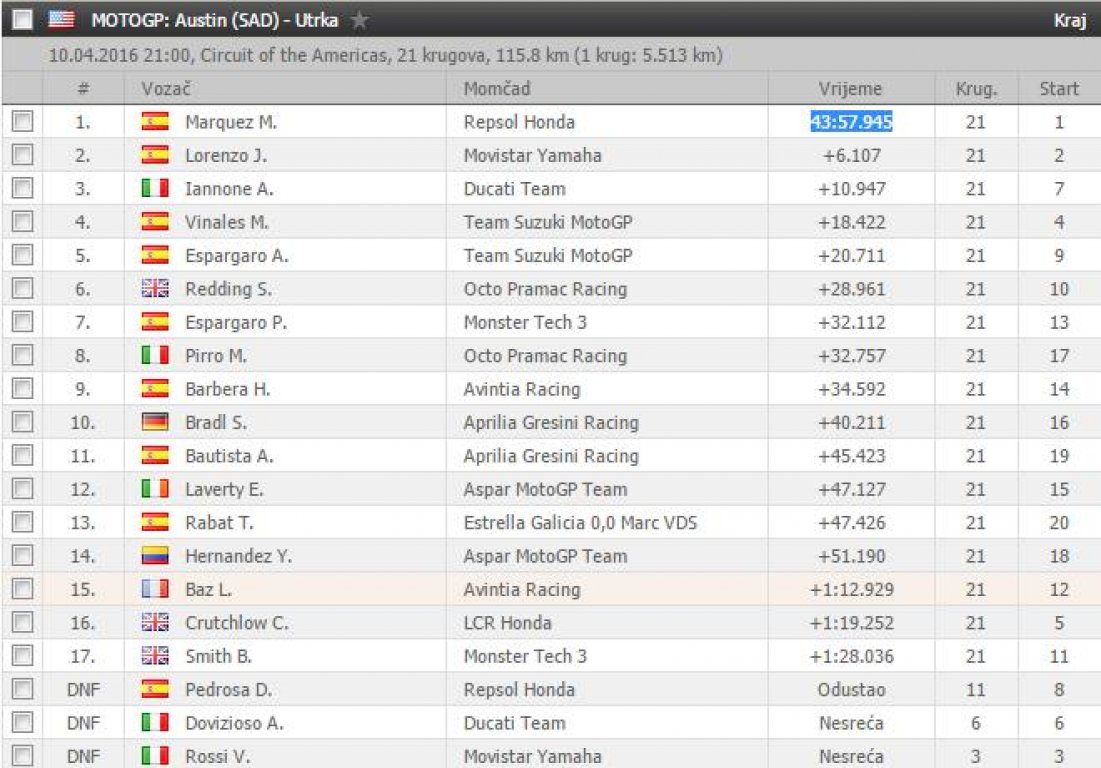Sort by the Start column header
The width and height of the screenshot is (1101, 768).
(1059, 88)
